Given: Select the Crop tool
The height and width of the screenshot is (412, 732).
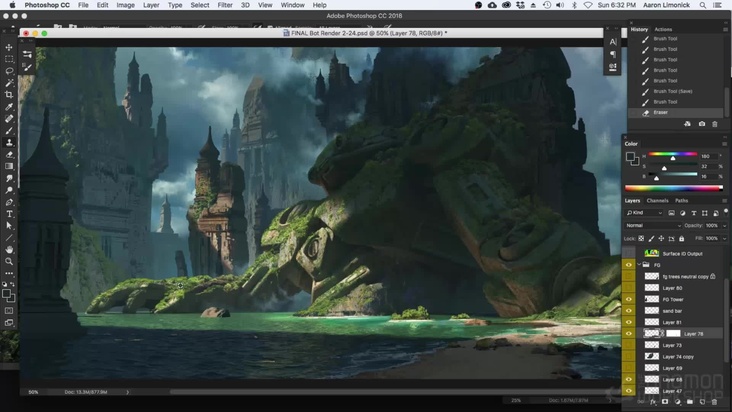Looking at the screenshot, I should click(9, 94).
